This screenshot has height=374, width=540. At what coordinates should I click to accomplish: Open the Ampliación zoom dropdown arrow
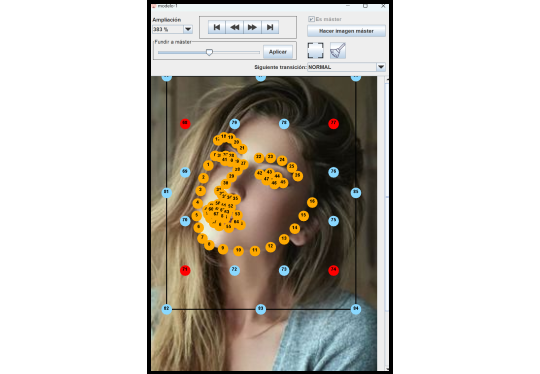(188, 29)
